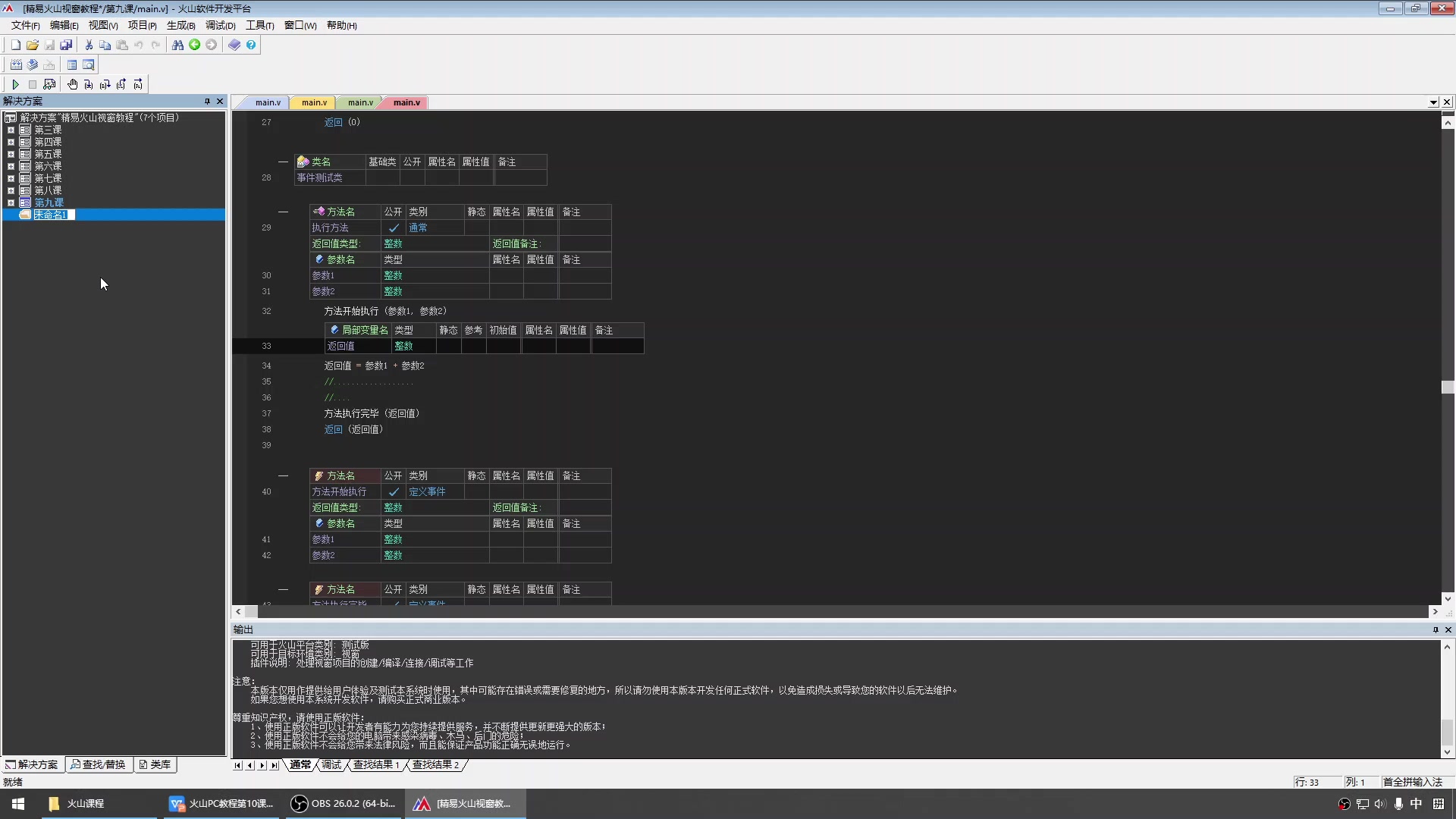Viewport: 1456px width, 819px height.
Task: Click the magnifier search-window icon
Action: (89, 64)
